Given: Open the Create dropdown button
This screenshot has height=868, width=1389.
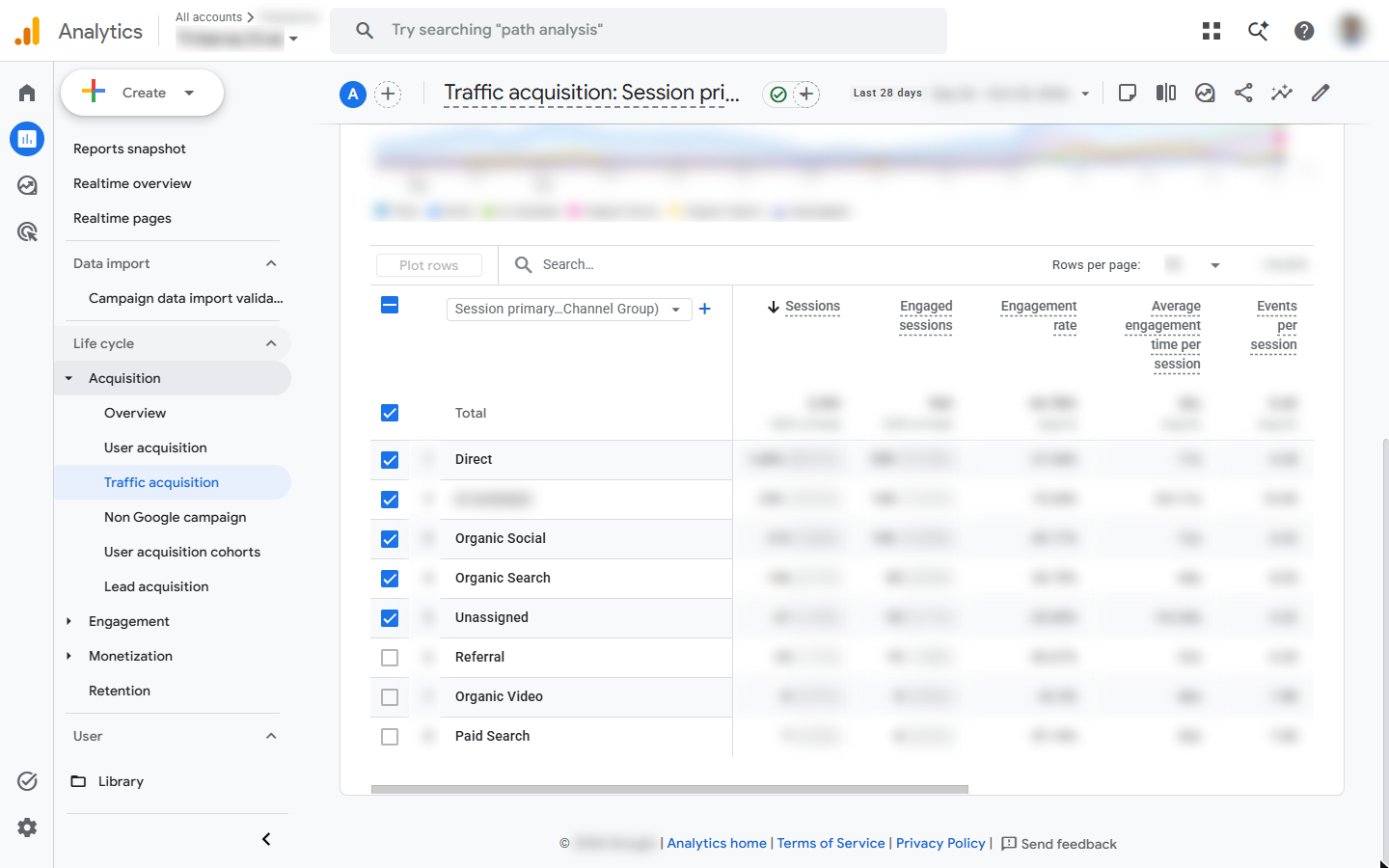Looking at the screenshot, I should pyautogui.click(x=142, y=93).
